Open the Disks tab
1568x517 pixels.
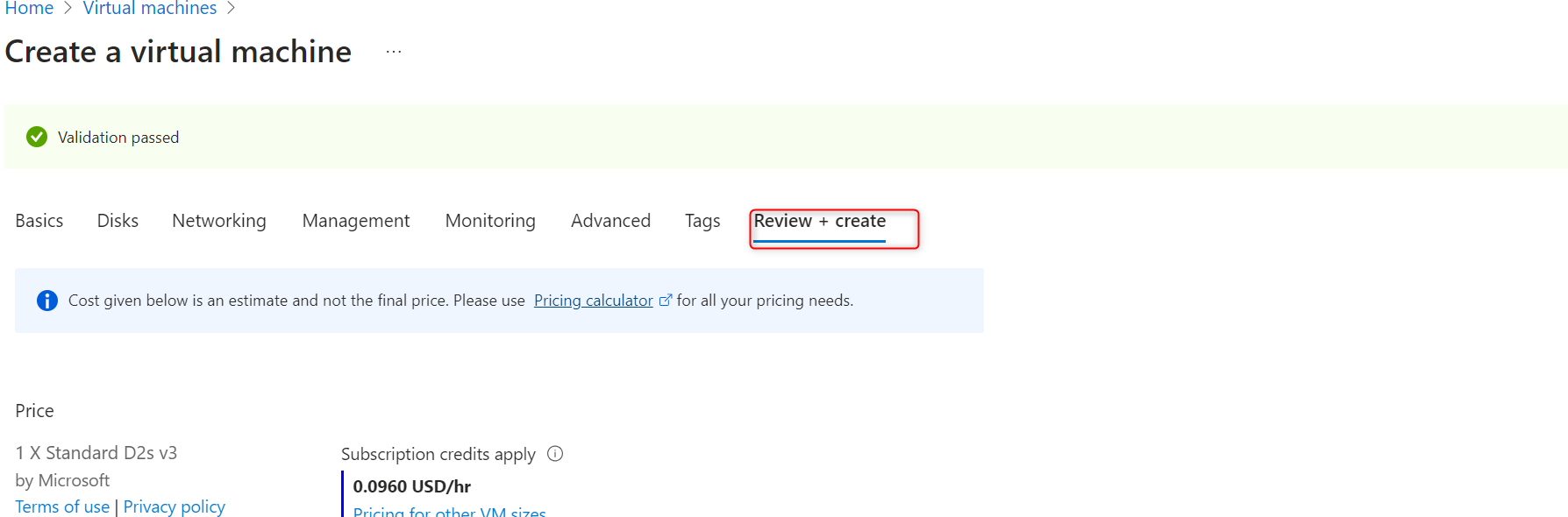pyautogui.click(x=118, y=221)
